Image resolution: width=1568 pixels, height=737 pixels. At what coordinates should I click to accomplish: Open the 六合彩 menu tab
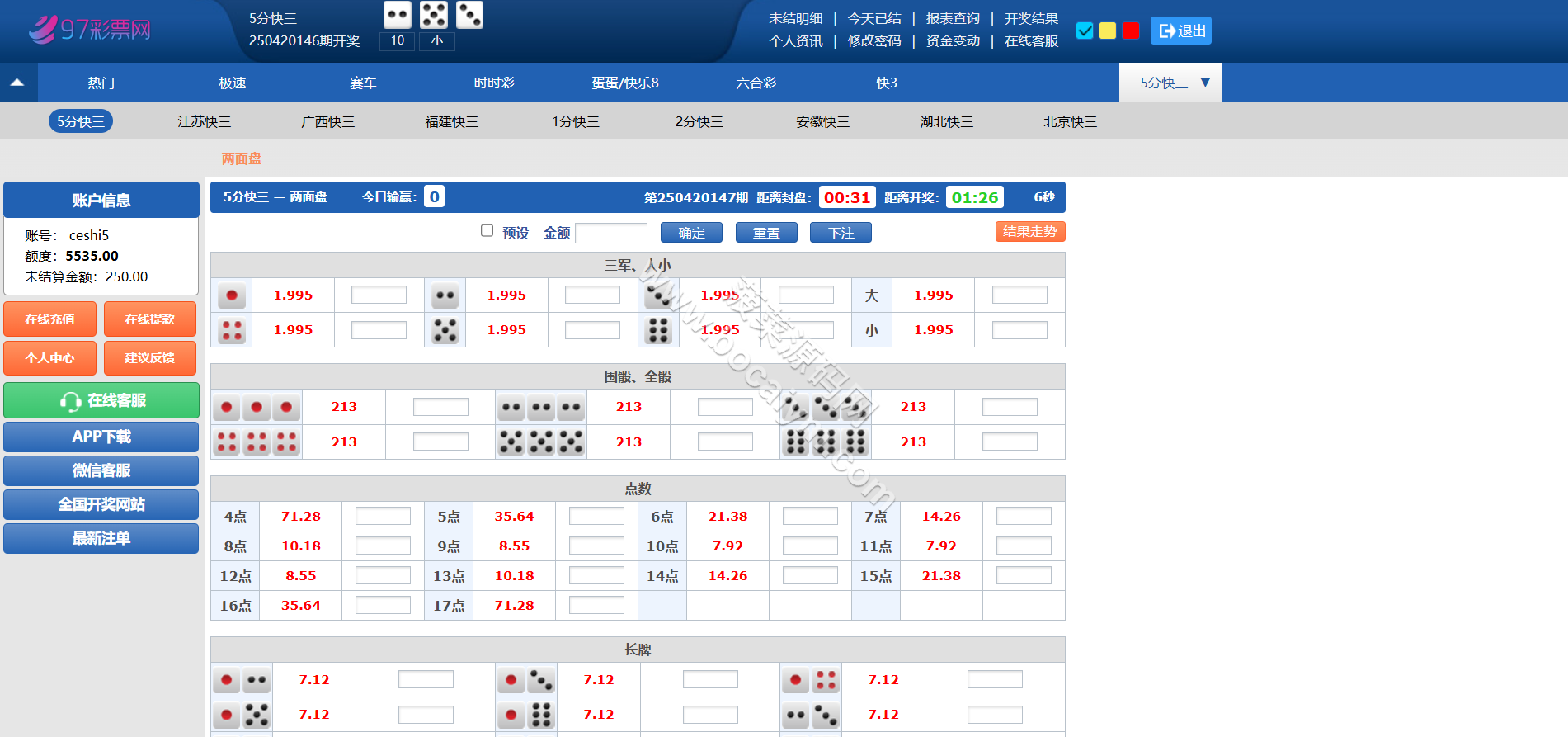point(756,83)
